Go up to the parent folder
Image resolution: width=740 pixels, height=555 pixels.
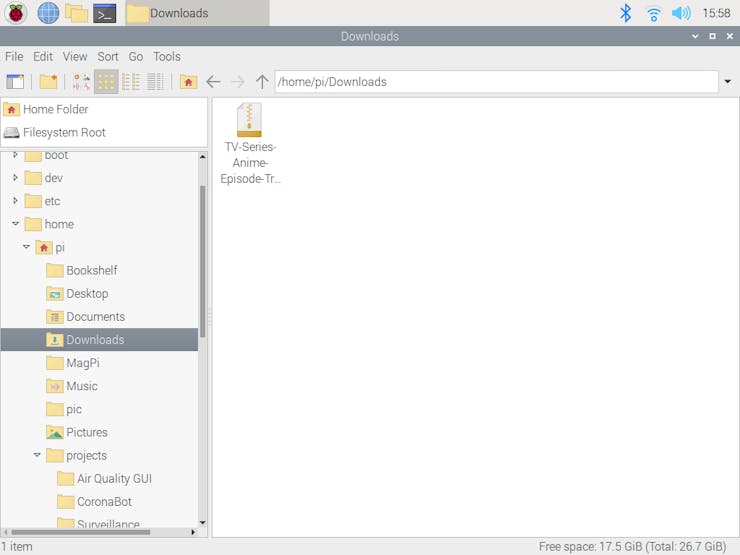coord(262,82)
